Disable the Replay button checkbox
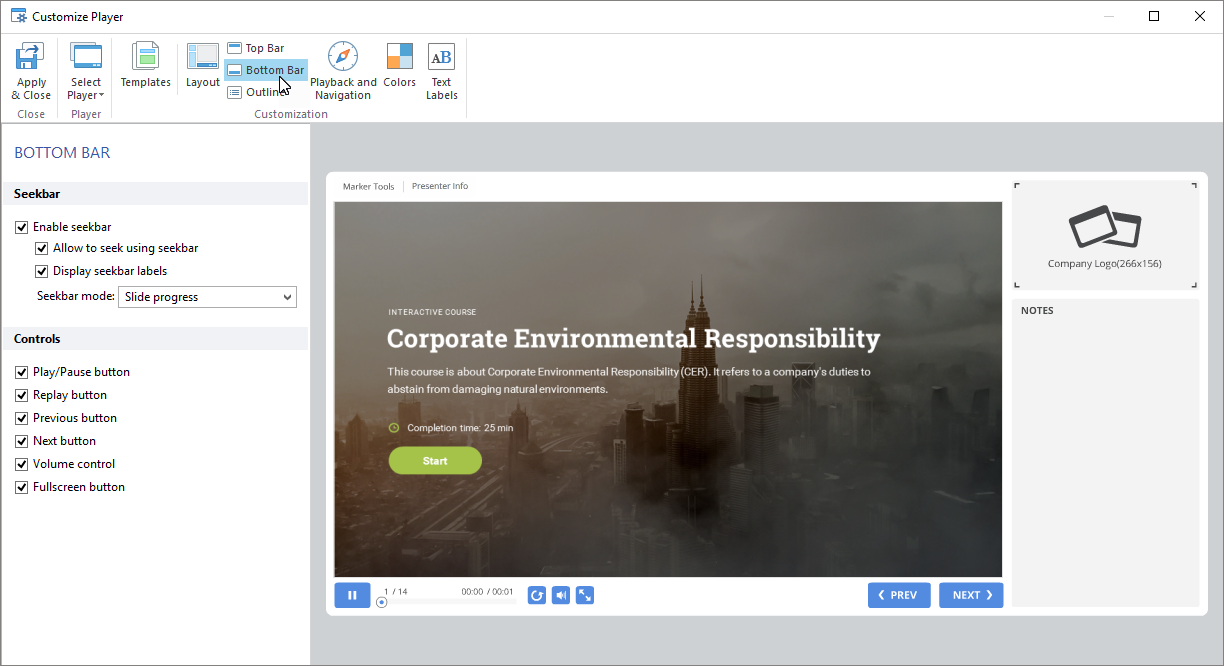1224x666 pixels. 22,395
